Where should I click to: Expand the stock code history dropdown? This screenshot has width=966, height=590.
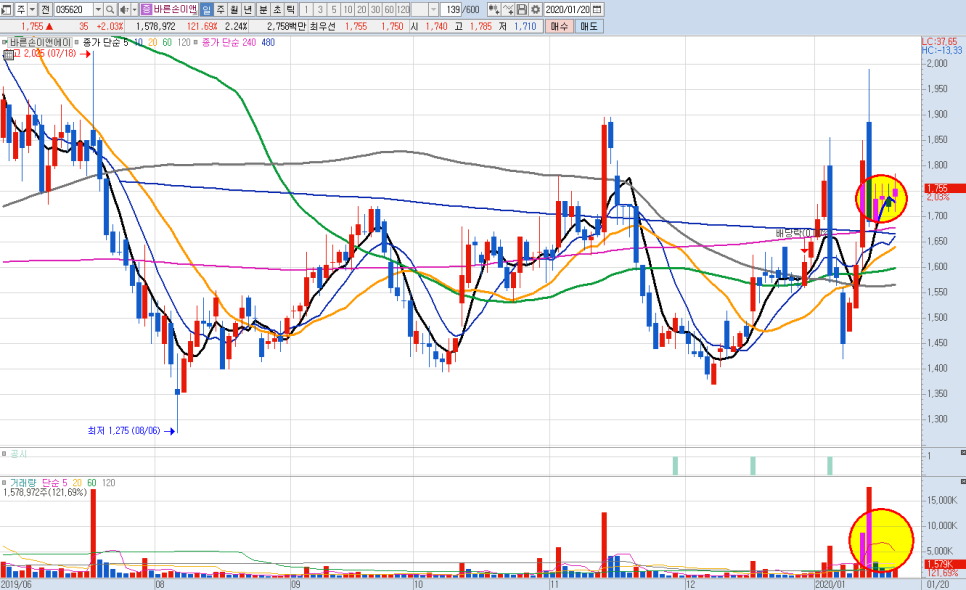click(x=98, y=9)
